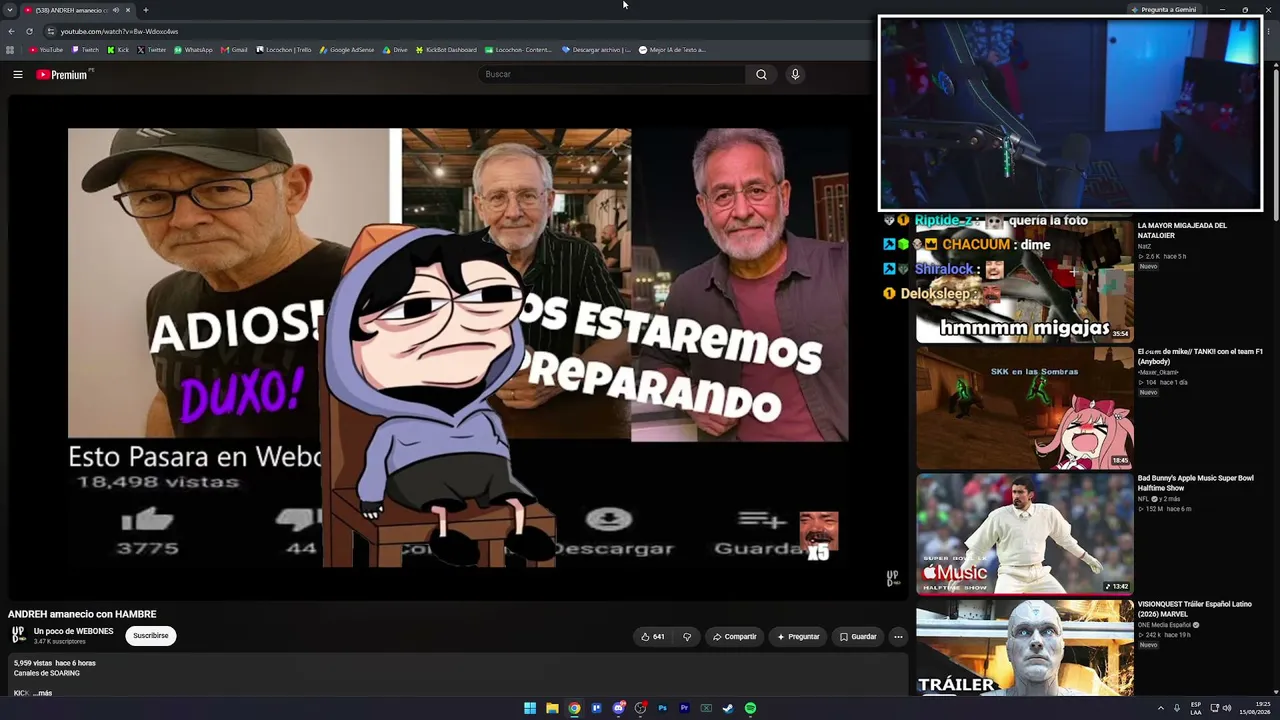
Task: Open the Mejor IA de Texto bookmark
Action: (672, 50)
